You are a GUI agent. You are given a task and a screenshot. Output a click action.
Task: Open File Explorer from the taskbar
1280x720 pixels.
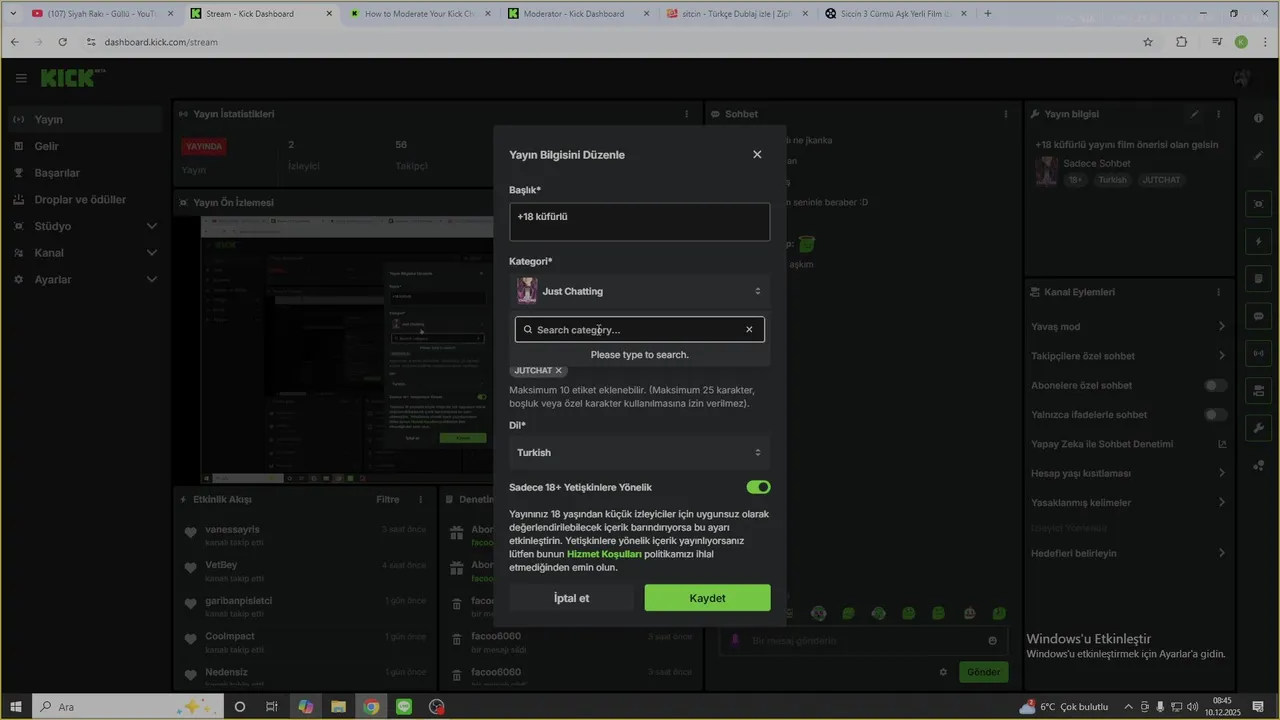pyautogui.click(x=338, y=707)
